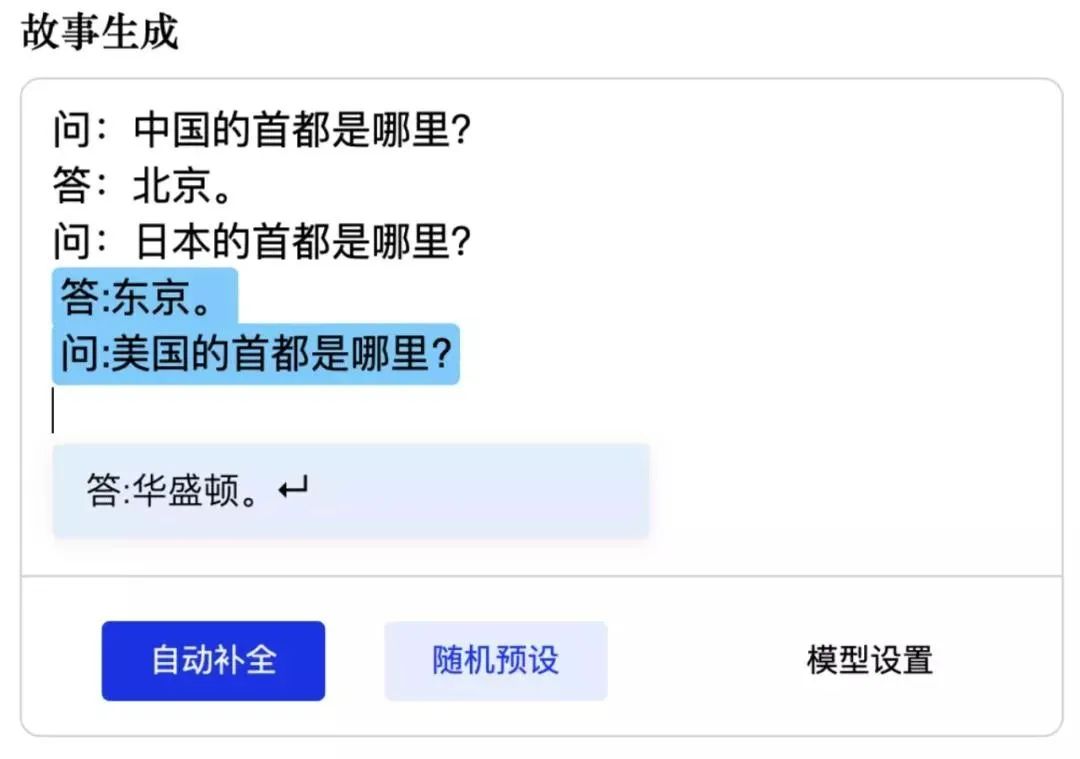Accept the 答:华盛顿。 suggestion popup
Image resolution: width=1080 pixels, height=759 pixels.
350,491
